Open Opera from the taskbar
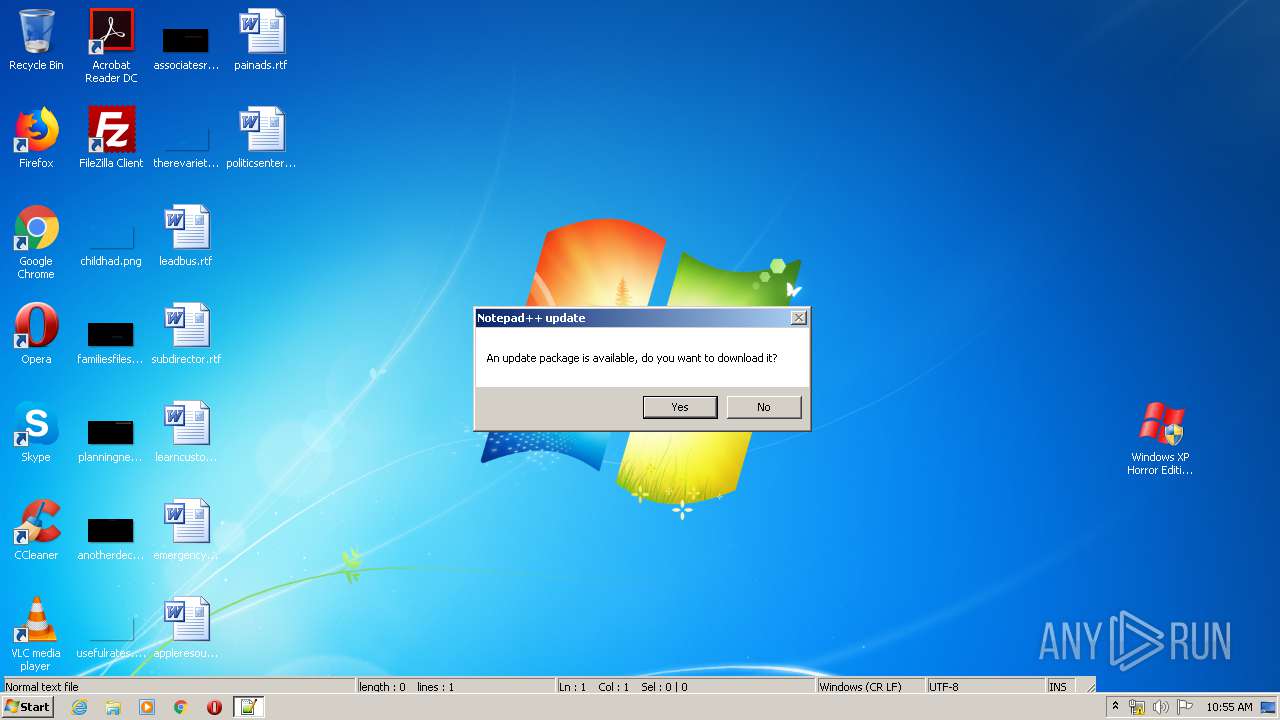1280x720 pixels. pos(214,707)
